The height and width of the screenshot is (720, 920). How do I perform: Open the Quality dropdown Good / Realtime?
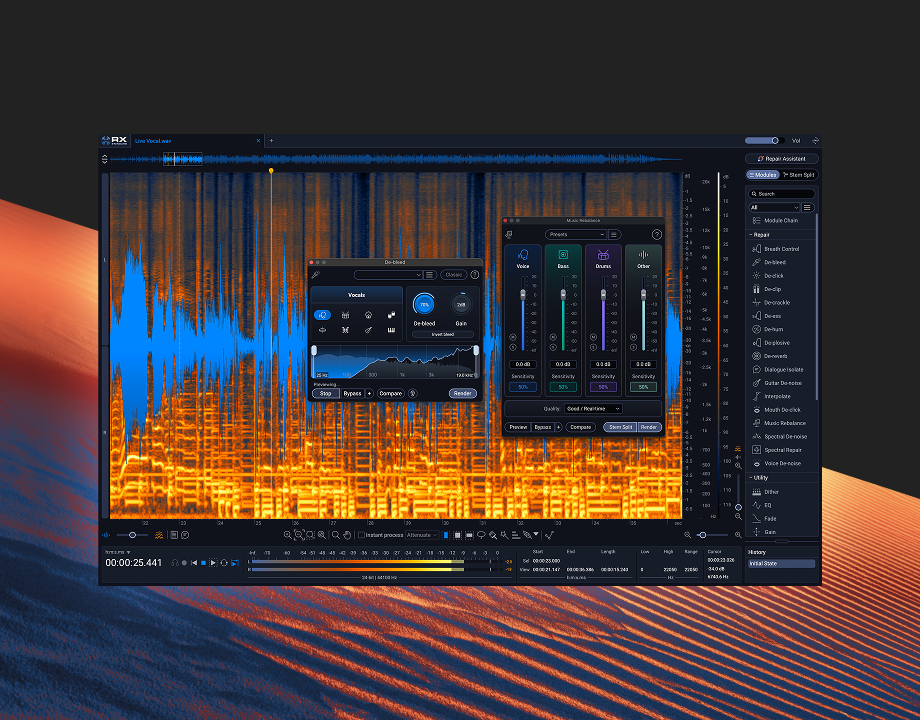tap(593, 408)
